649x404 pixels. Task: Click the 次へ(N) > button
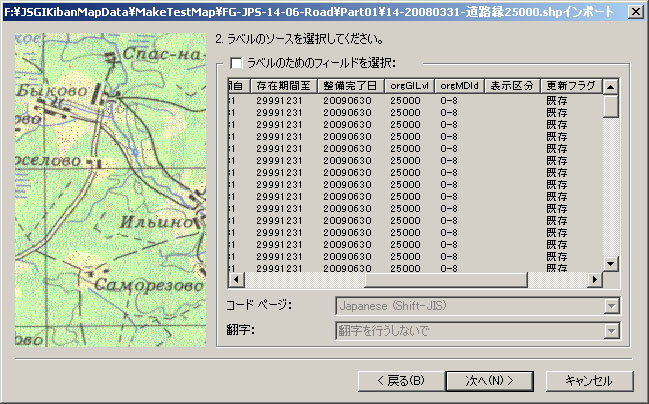click(x=489, y=380)
